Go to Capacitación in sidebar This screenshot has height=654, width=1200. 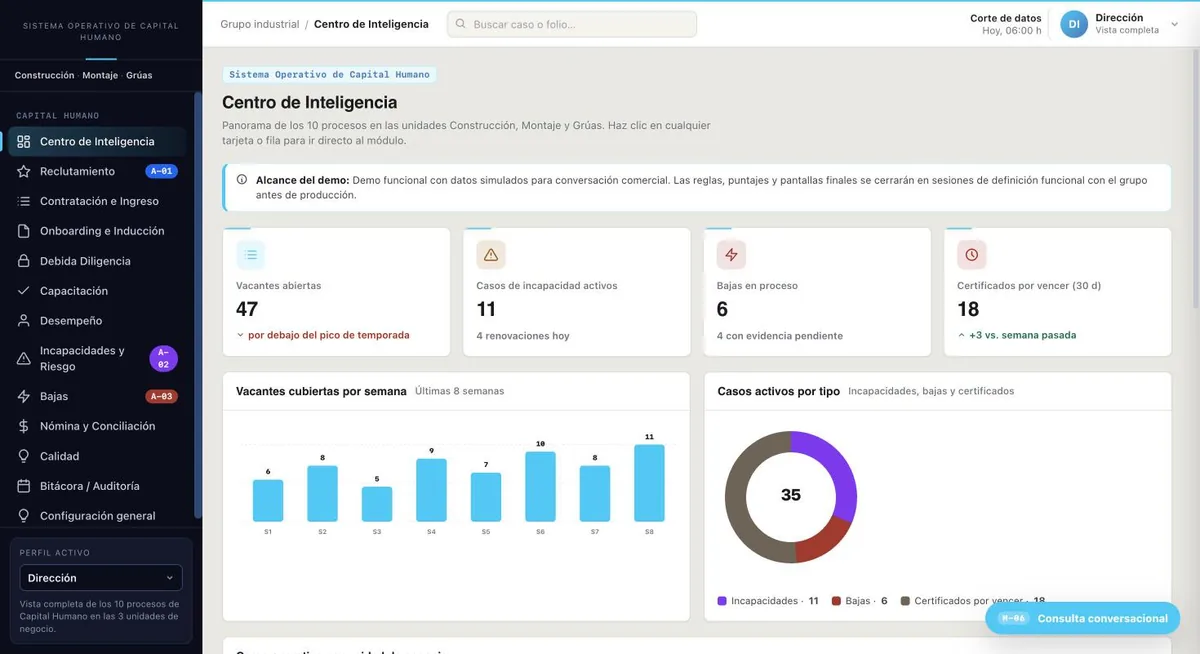[x=97, y=291]
